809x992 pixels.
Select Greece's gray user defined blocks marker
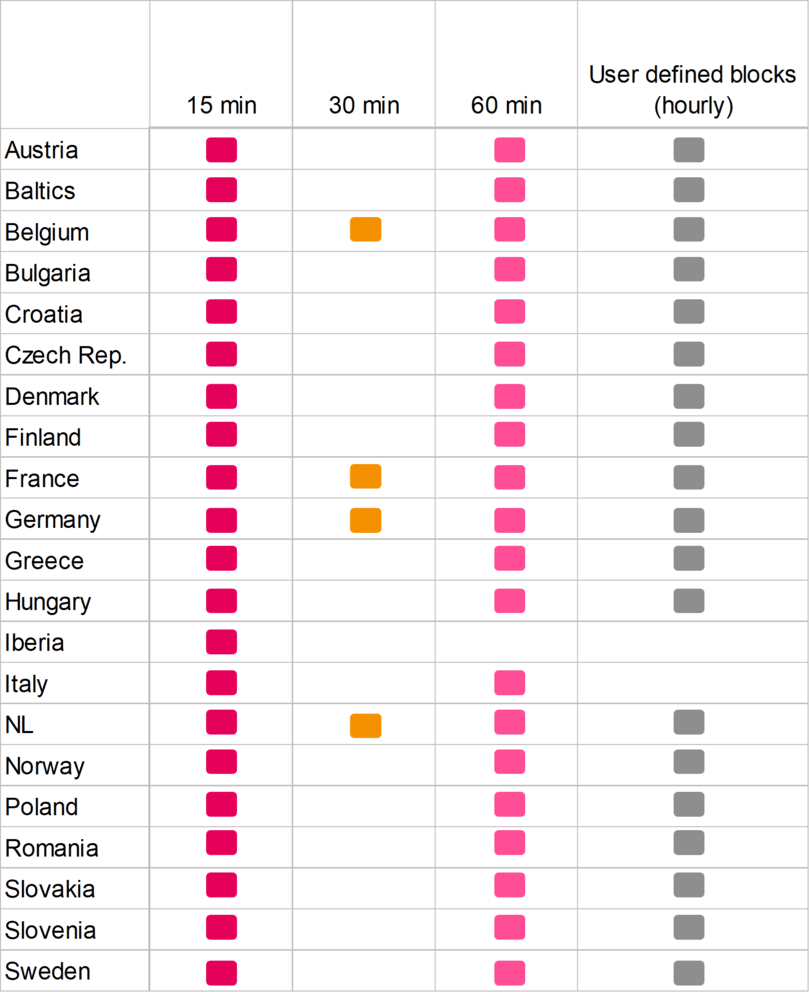coord(688,558)
